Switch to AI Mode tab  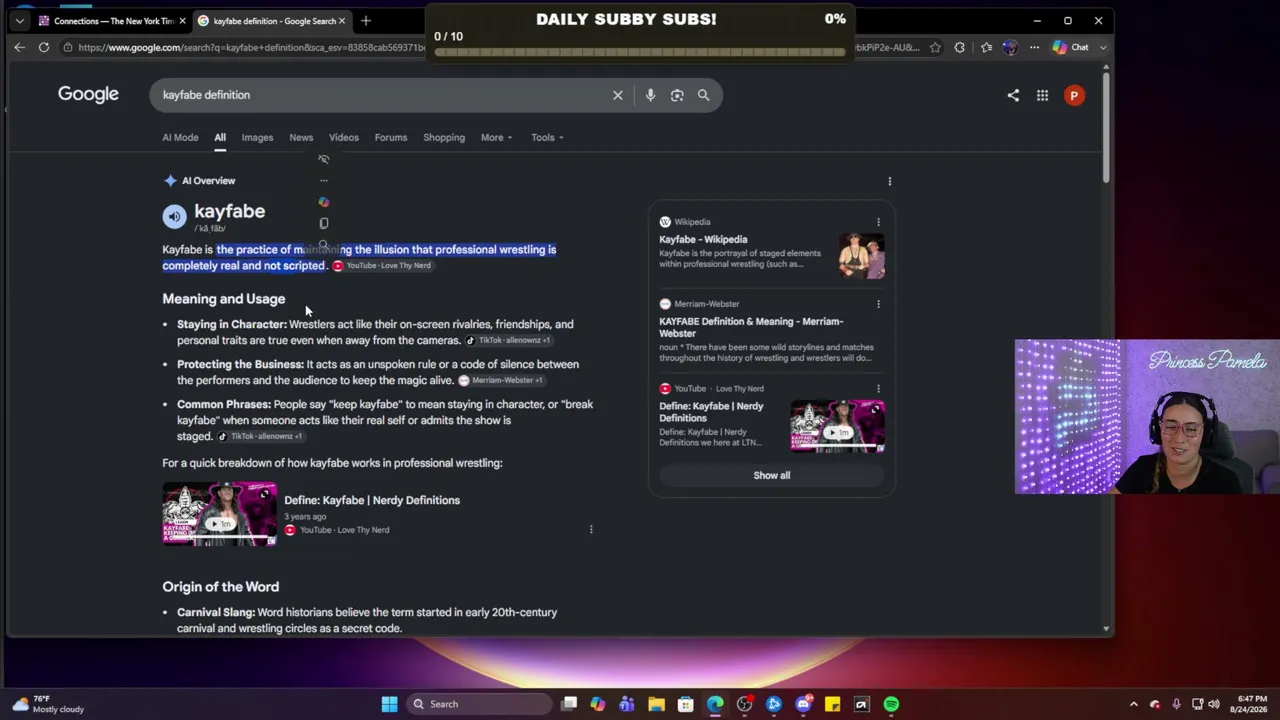click(x=180, y=137)
